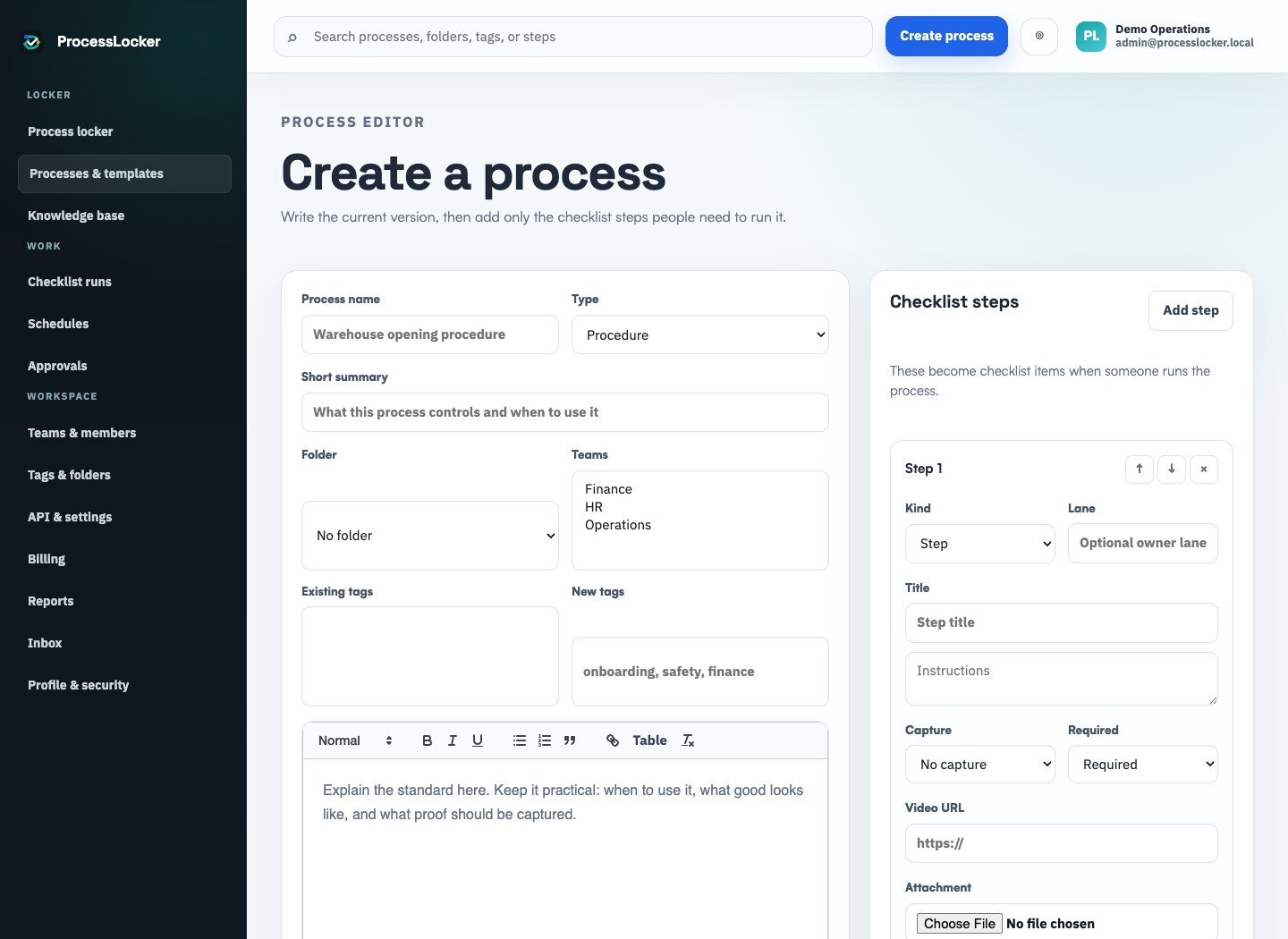Open Inbox in sidebar
1288x939 pixels.
pyautogui.click(x=124, y=643)
